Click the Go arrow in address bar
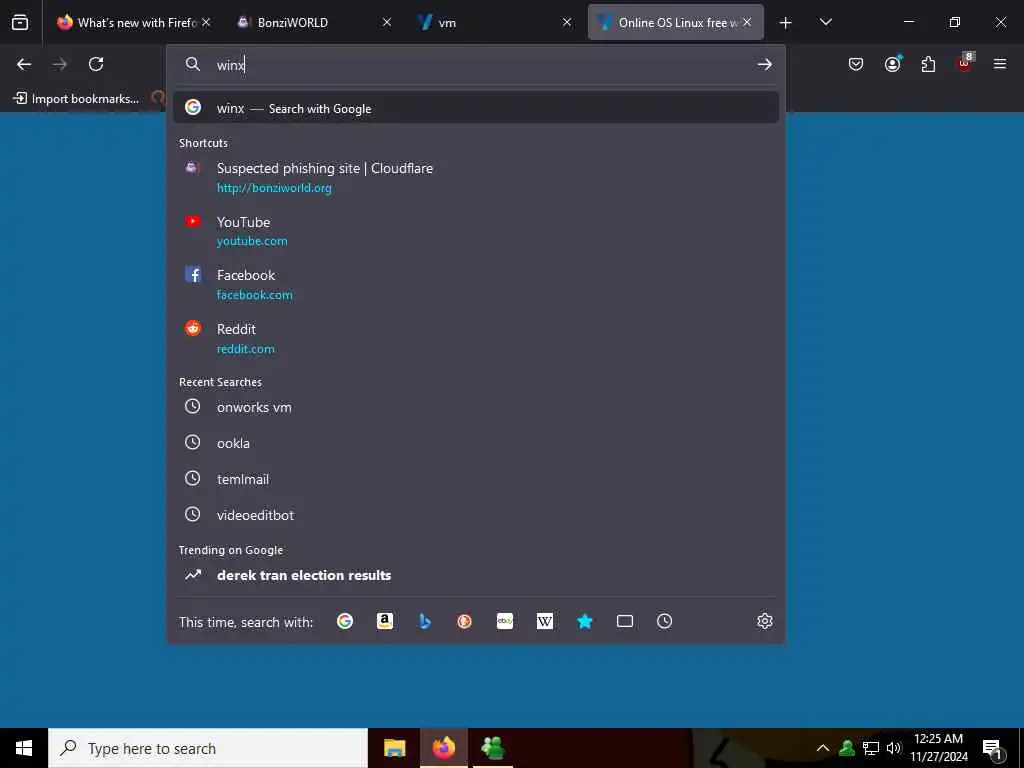 click(x=764, y=64)
